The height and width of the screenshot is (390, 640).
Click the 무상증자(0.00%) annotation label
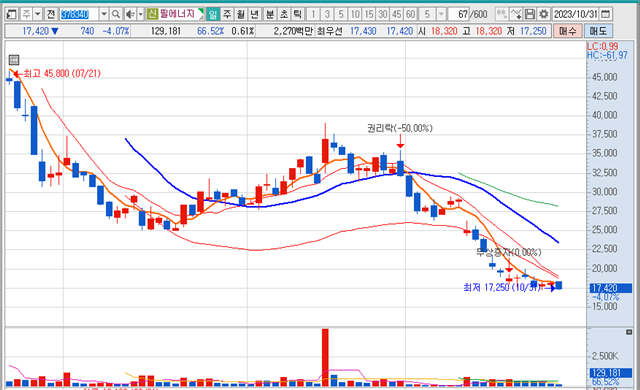click(509, 252)
